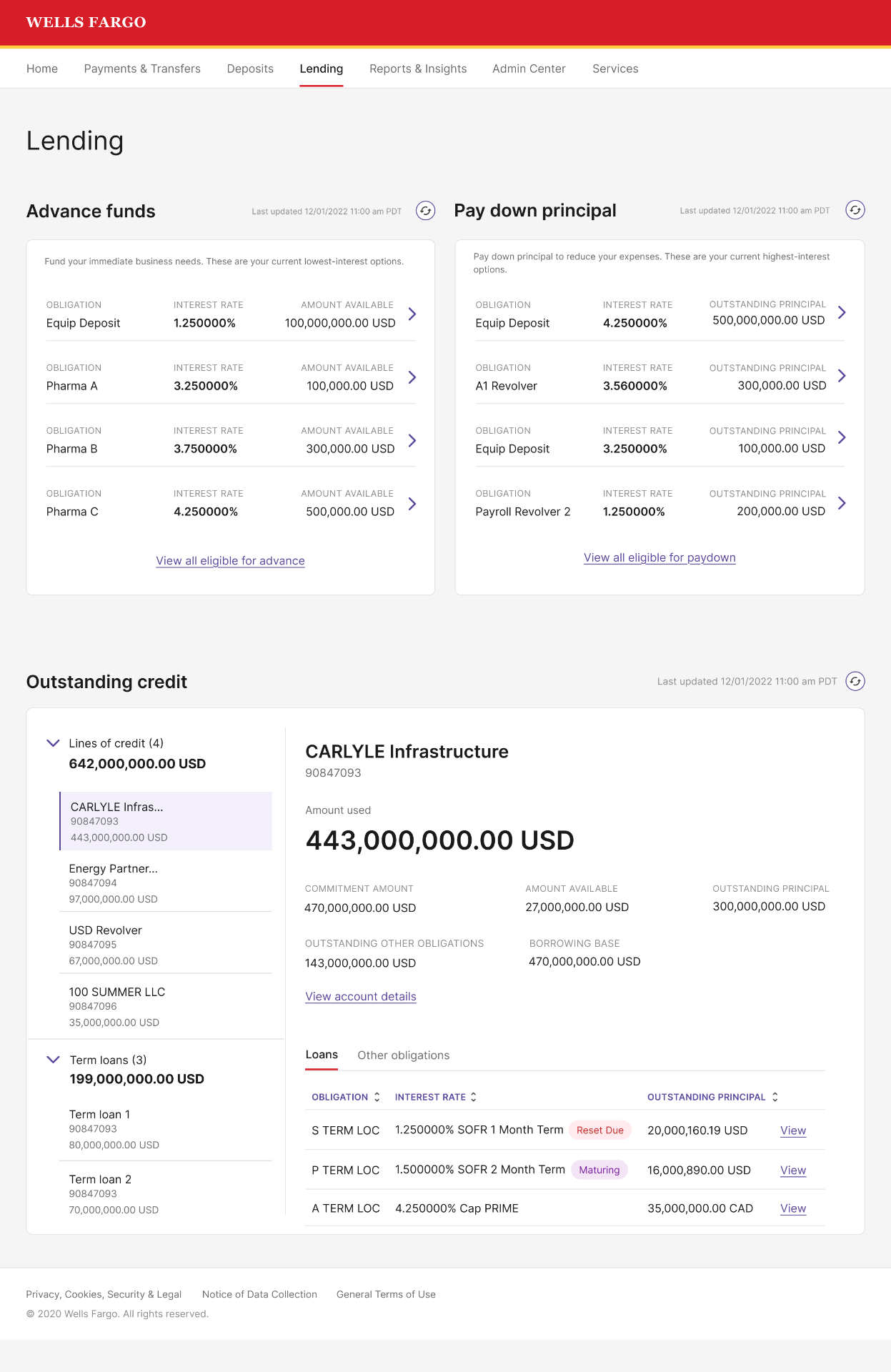This screenshot has height=1372, width=891.
Task: Click the 443,000,000.00 USD amount used
Action: tap(439, 840)
